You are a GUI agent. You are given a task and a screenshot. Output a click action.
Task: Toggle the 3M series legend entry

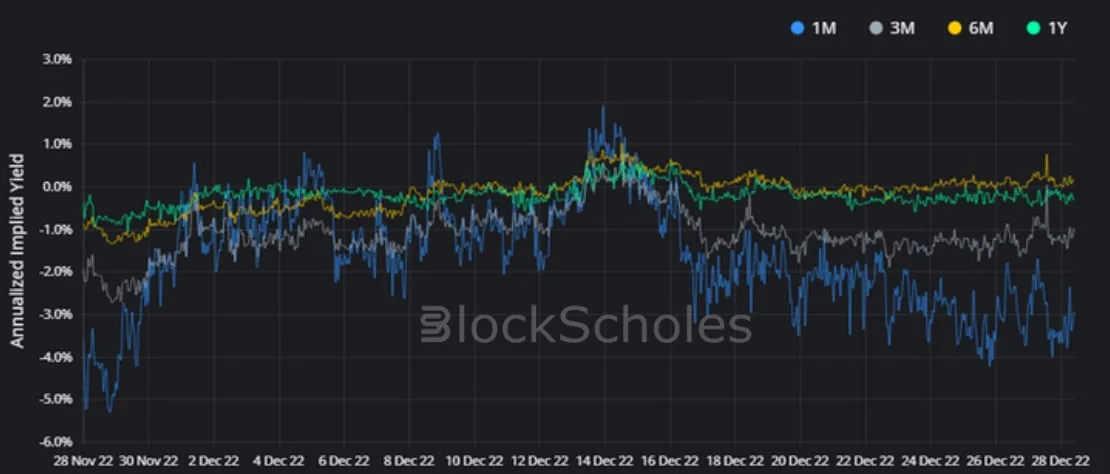point(893,29)
